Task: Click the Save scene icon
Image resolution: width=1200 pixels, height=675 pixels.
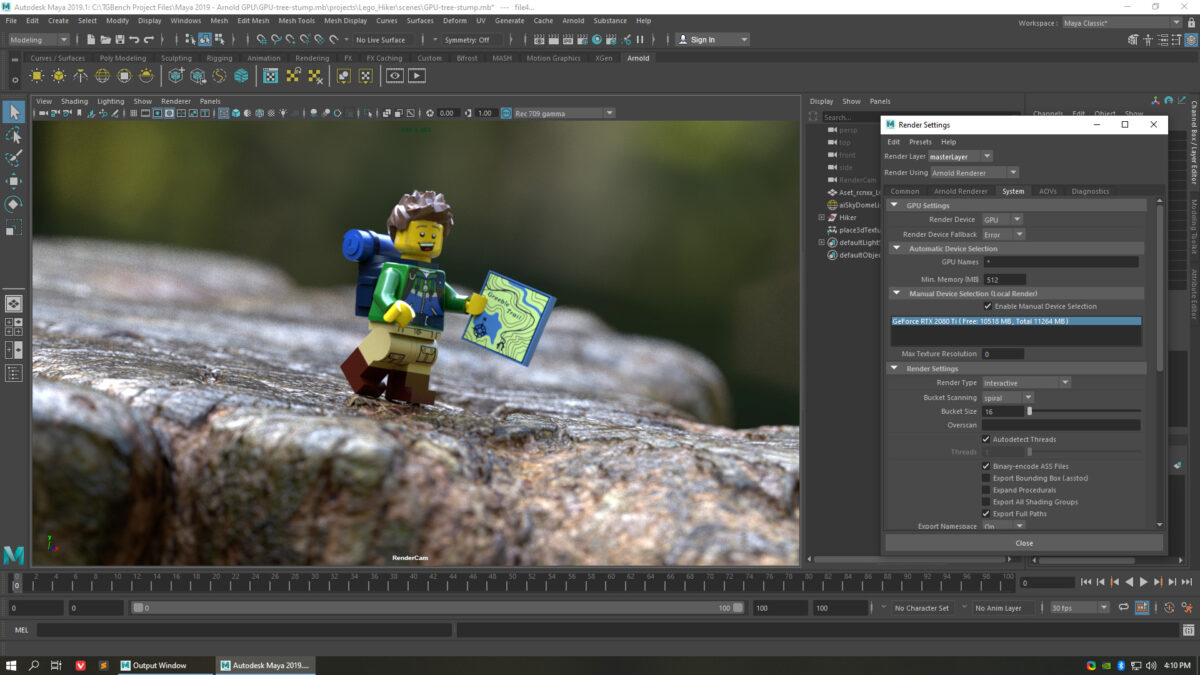Action: [119, 40]
